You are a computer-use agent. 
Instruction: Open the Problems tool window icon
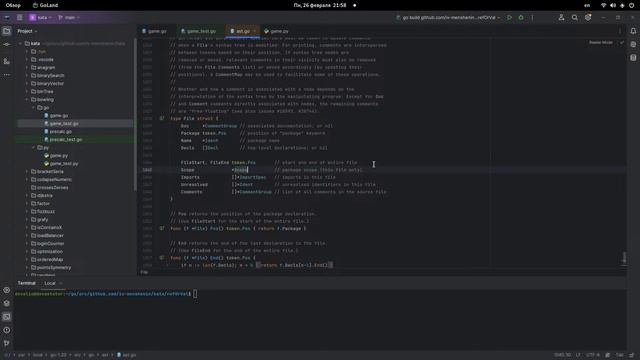[7, 330]
